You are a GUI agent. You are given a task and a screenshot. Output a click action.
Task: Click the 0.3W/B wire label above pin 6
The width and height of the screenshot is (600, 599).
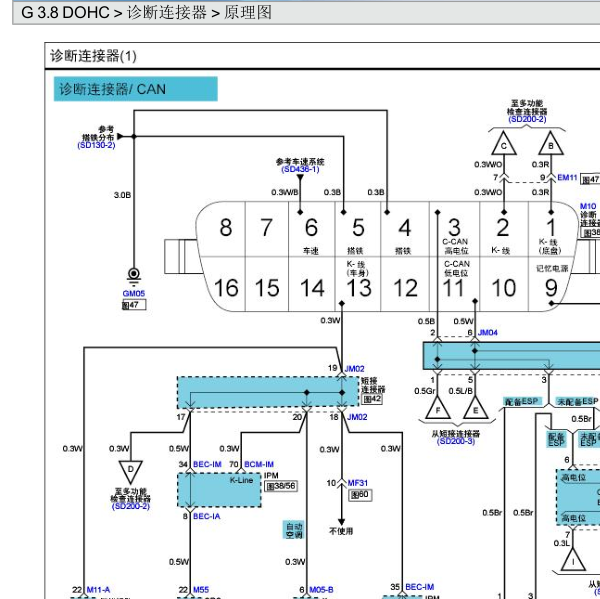[284, 192]
